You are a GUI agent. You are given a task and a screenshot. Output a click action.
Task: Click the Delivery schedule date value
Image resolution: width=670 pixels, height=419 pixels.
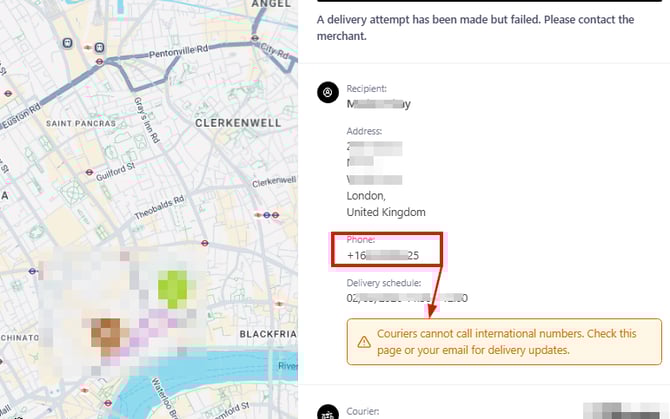click(x=407, y=298)
